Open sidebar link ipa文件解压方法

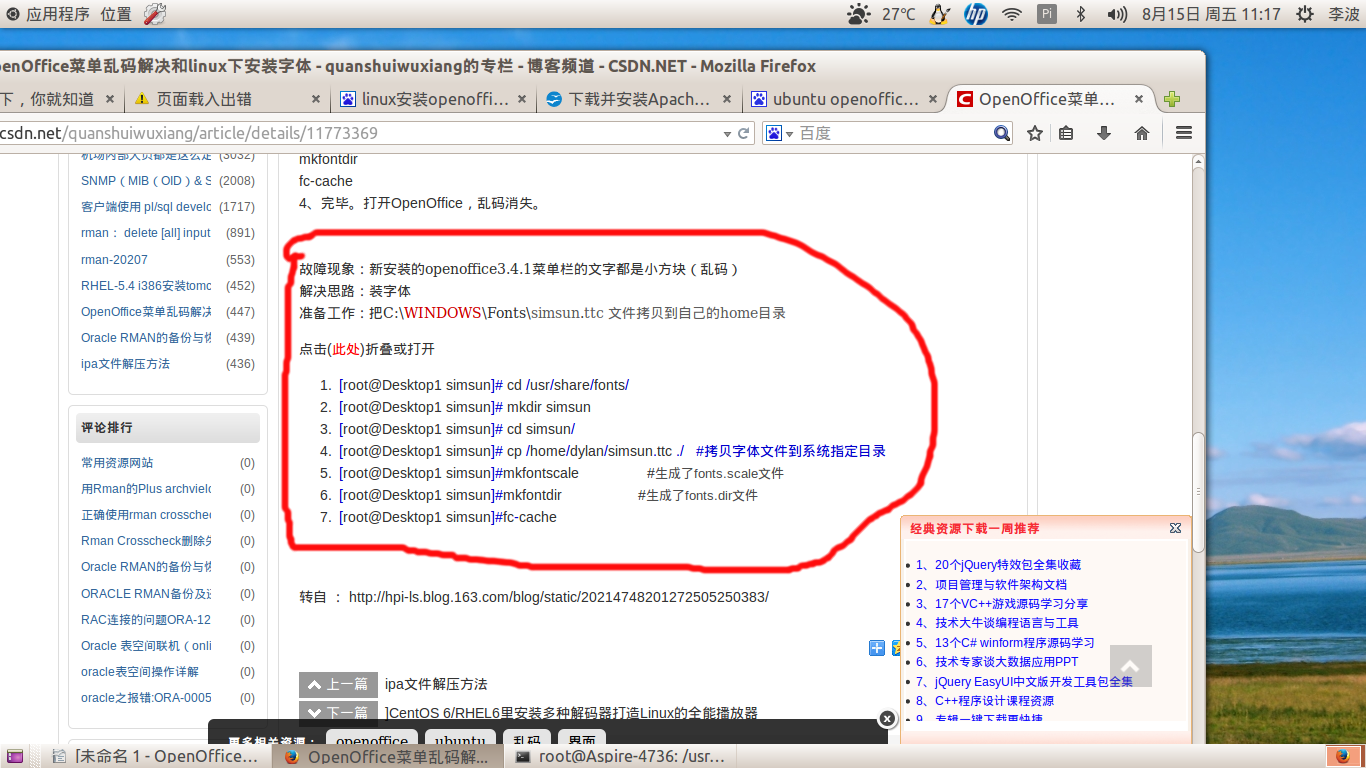point(125,363)
